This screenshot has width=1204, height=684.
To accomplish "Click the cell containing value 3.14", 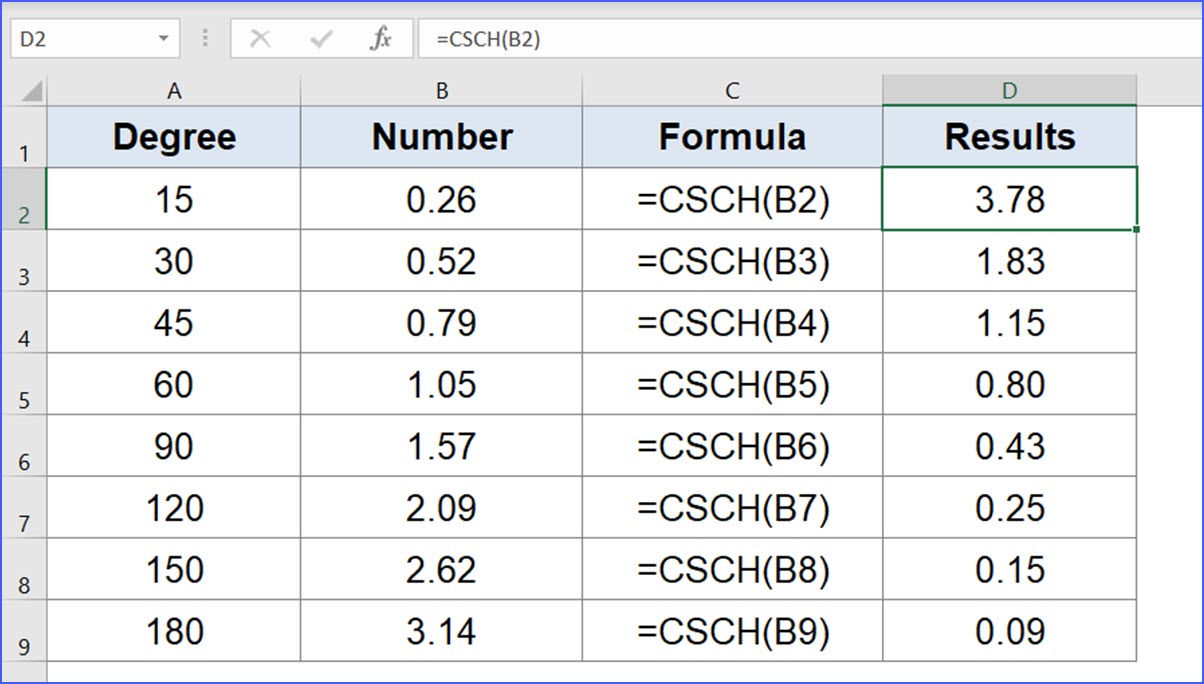I will [x=441, y=628].
